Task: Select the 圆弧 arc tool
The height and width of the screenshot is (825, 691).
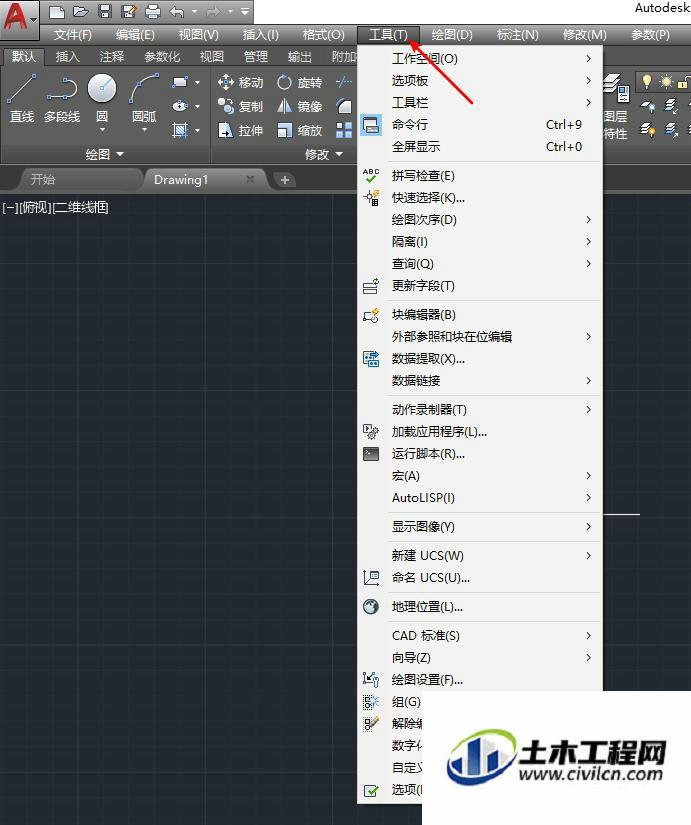Action: [x=144, y=100]
